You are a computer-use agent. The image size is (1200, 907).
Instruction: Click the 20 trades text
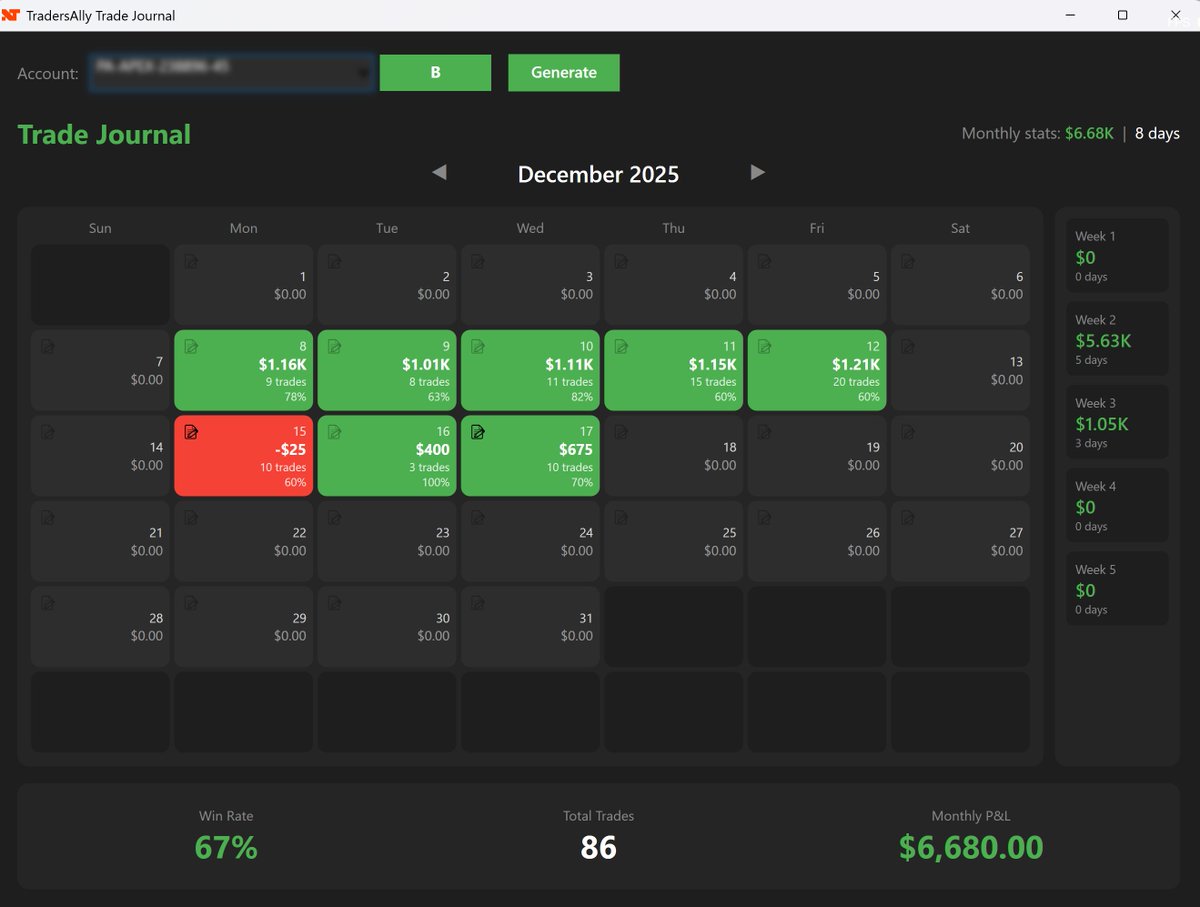point(856,382)
